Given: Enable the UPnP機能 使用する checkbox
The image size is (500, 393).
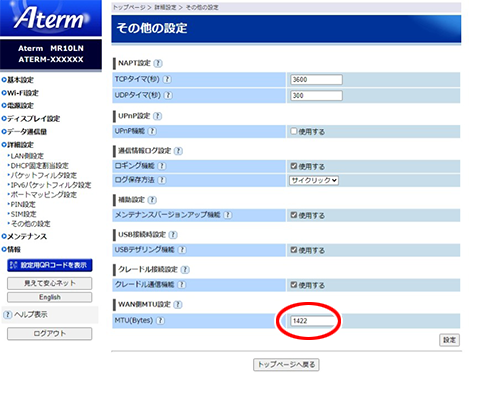Looking at the screenshot, I should 294,131.
